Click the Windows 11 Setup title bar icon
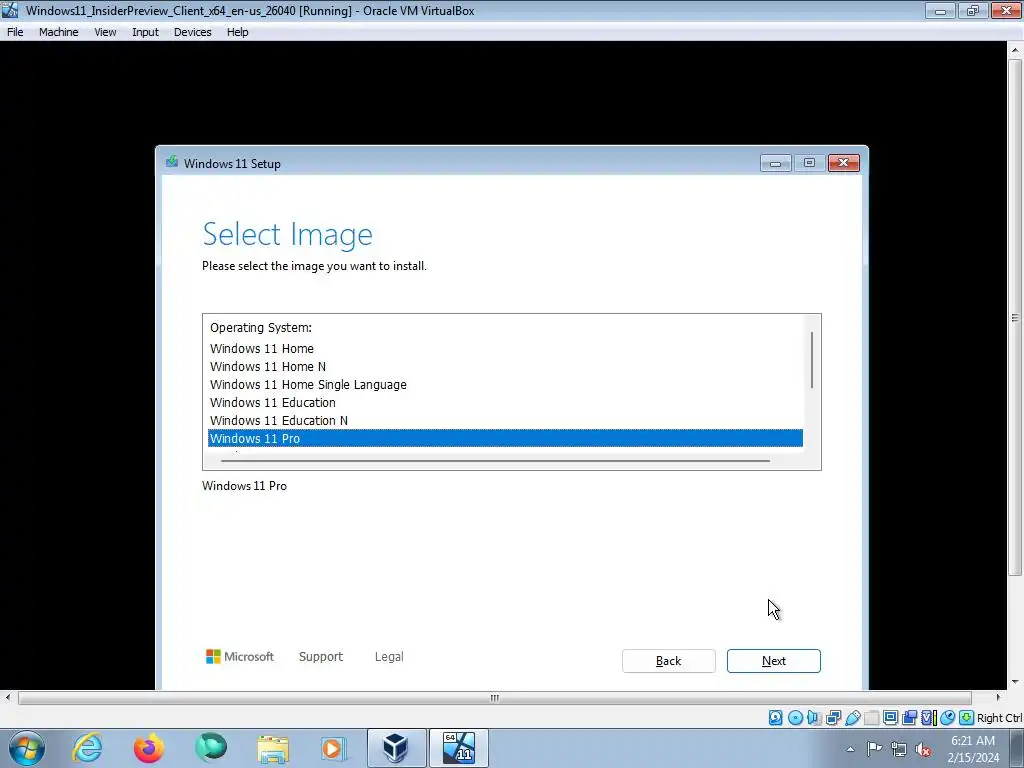 click(172, 162)
